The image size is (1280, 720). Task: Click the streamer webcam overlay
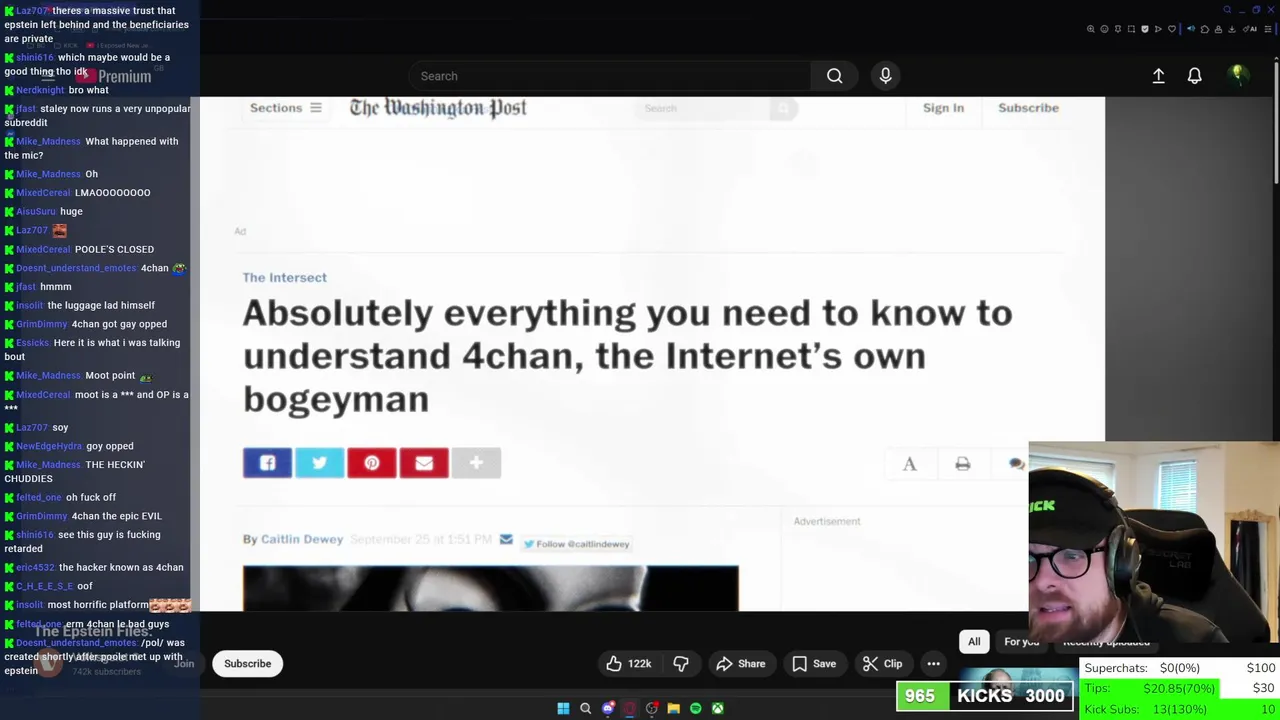click(x=1154, y=542)
